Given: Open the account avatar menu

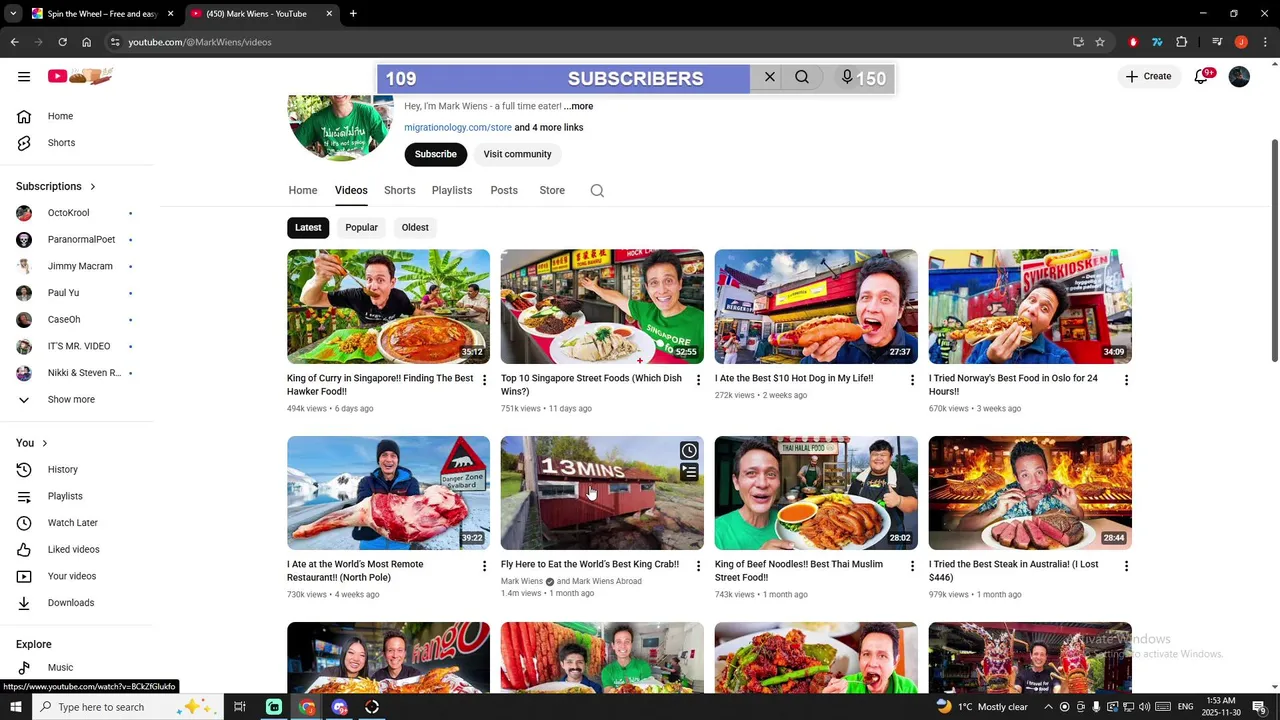Looking at the screenshot, I should tap(1239, 76).
